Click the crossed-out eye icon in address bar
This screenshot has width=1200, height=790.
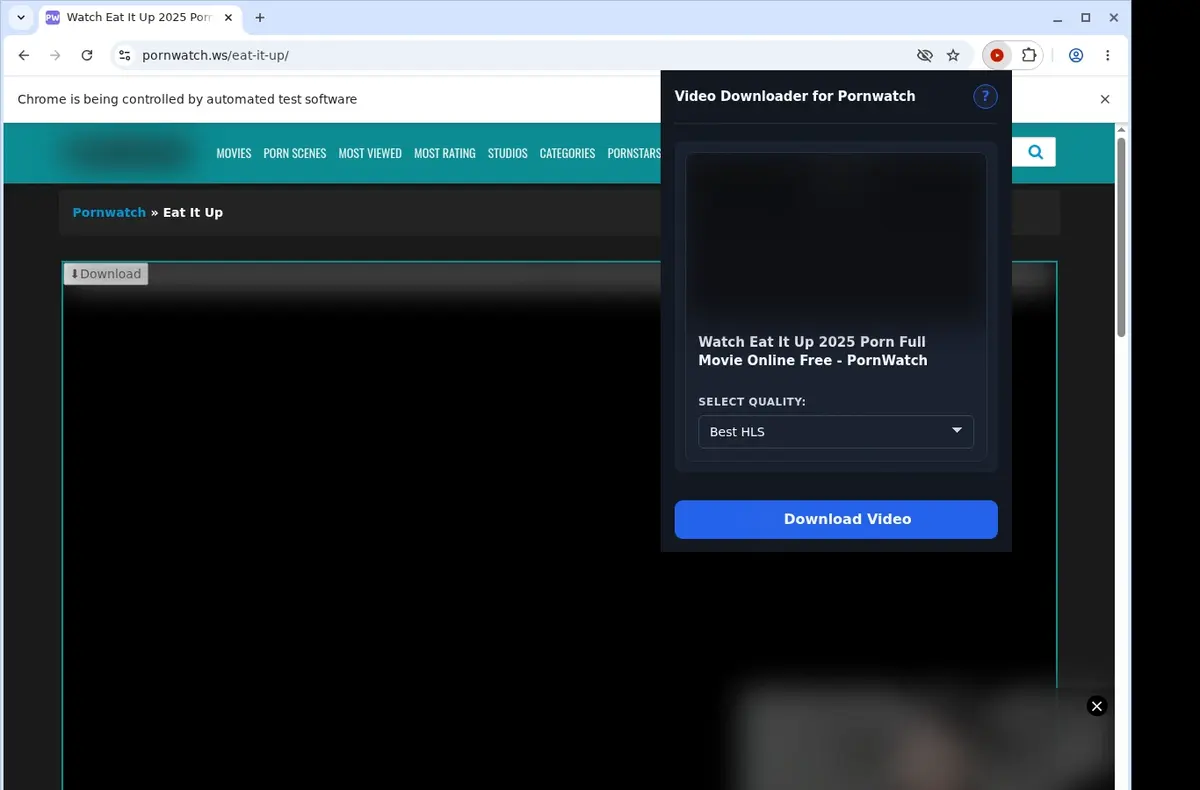point(924,56)
